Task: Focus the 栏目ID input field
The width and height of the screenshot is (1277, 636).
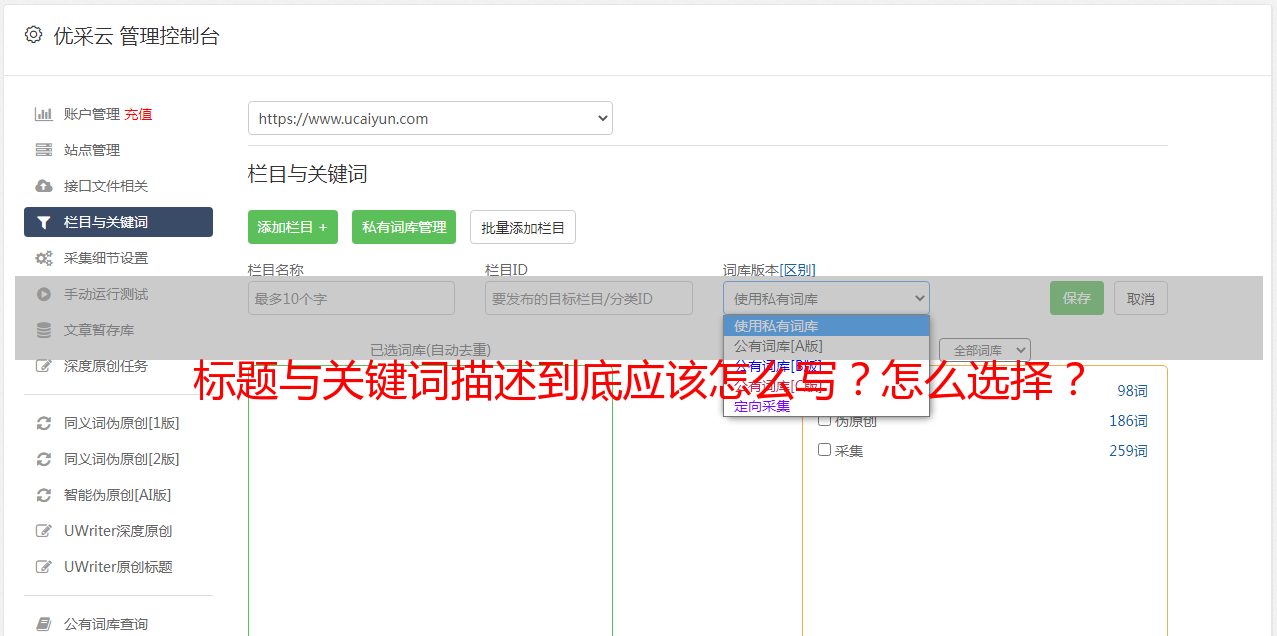Action: click(x=589, y=298)
